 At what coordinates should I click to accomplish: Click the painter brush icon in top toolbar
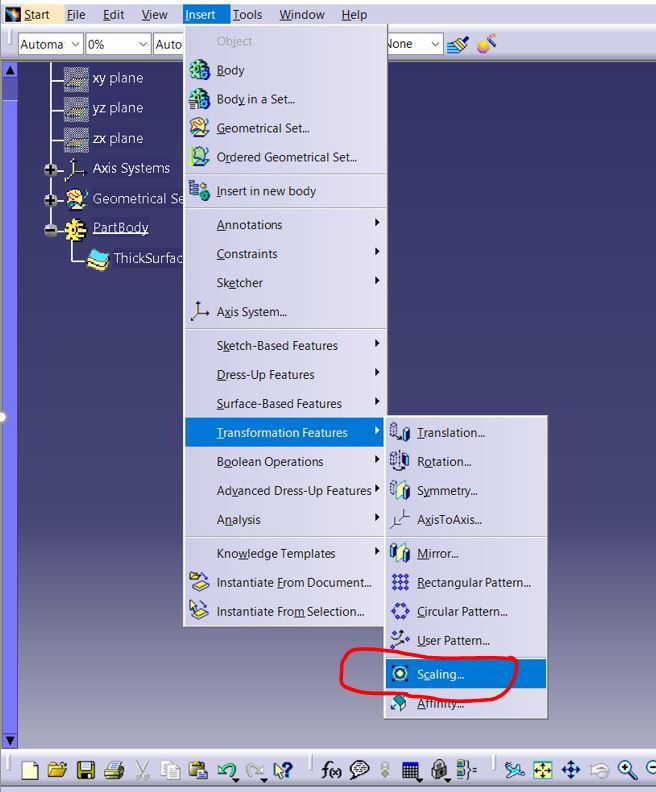pos(458,44)
